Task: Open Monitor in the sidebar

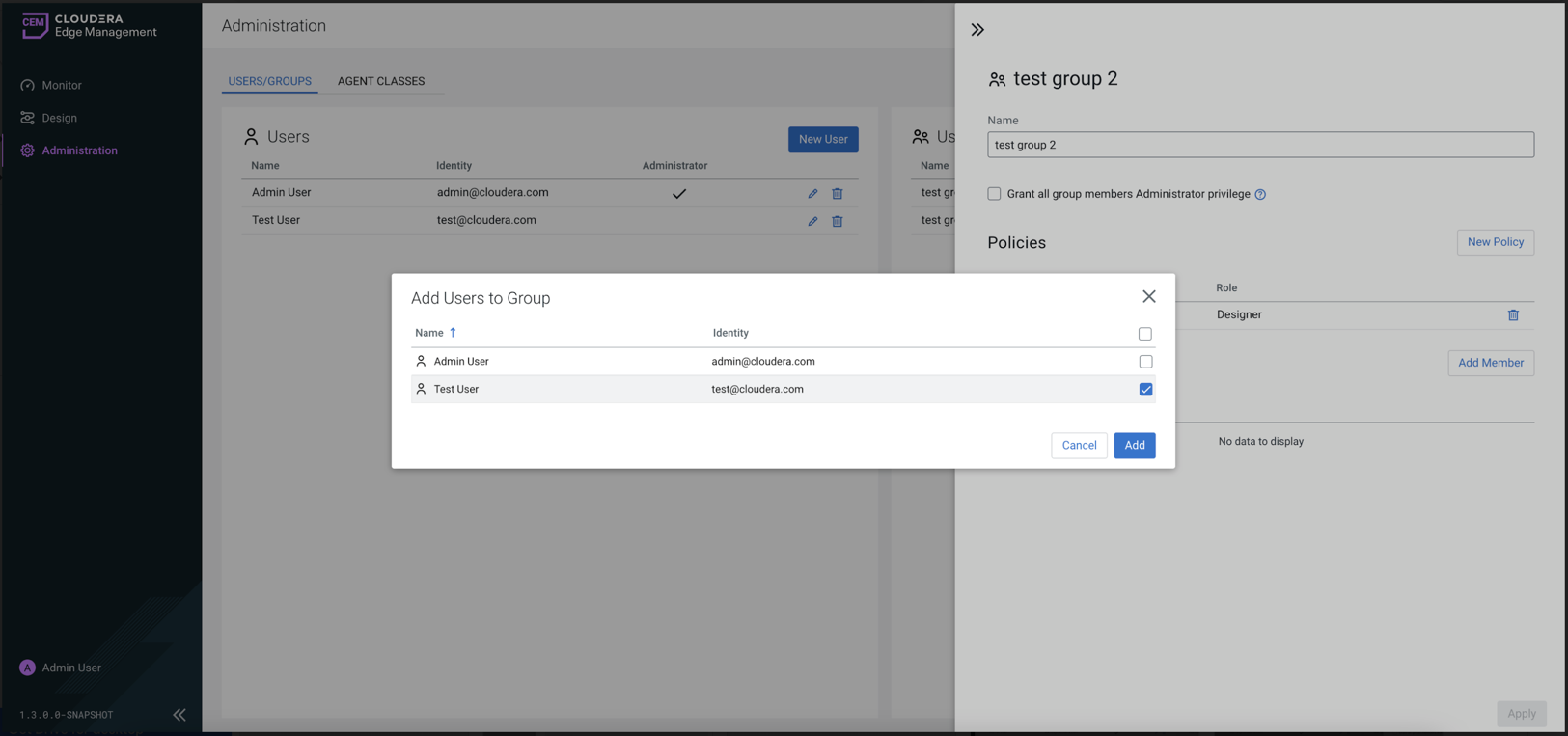Action: click(x=62, y=85)
